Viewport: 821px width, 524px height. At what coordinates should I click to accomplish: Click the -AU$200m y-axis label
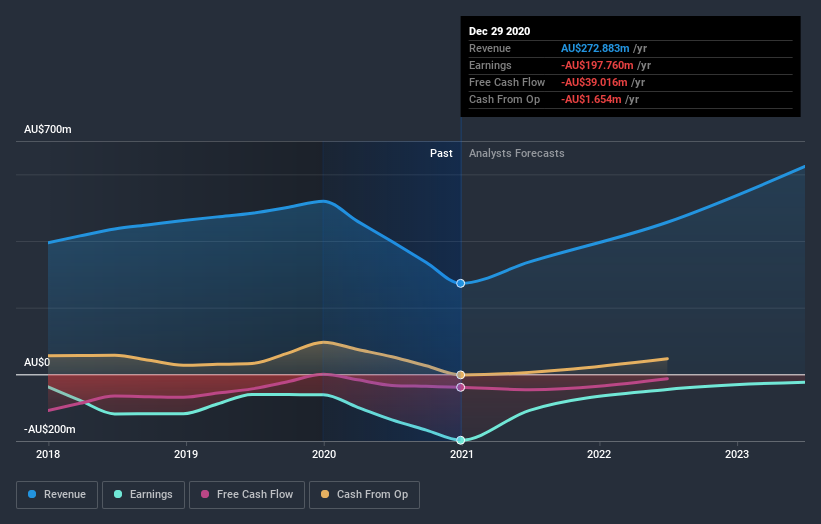point(49,429)
